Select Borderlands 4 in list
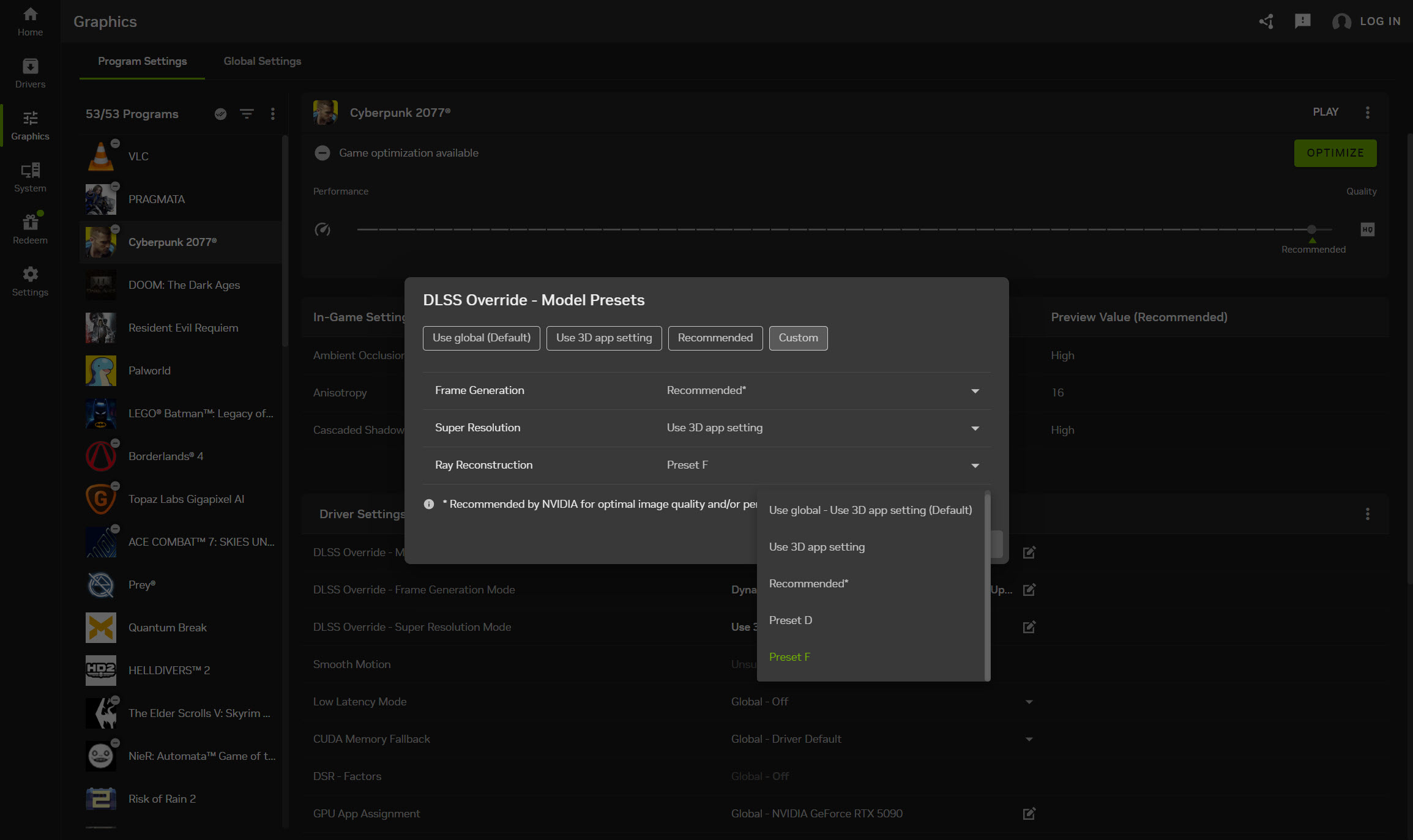The image size is (1413, 840). [x=181, y=456]
